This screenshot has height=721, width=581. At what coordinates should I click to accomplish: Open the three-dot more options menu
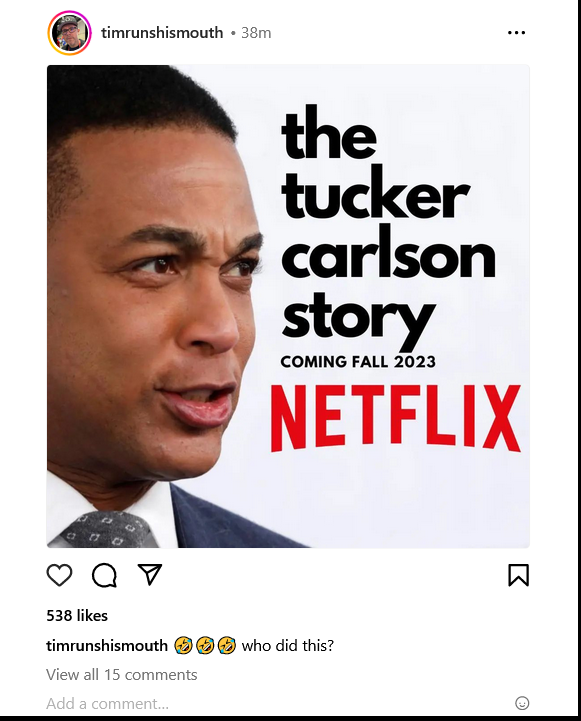pos(517,33)
